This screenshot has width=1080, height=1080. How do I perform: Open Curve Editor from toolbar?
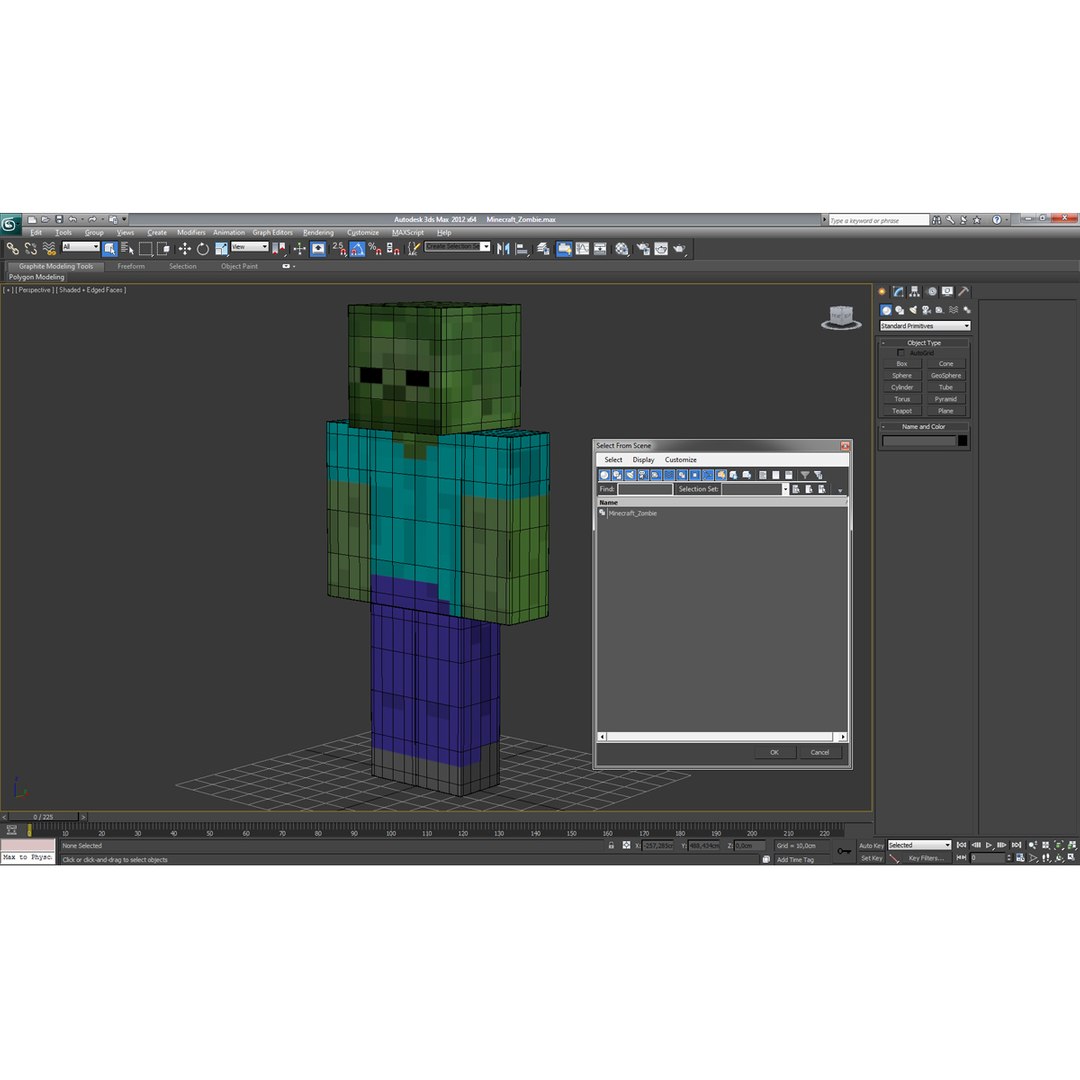click(582, 249)
